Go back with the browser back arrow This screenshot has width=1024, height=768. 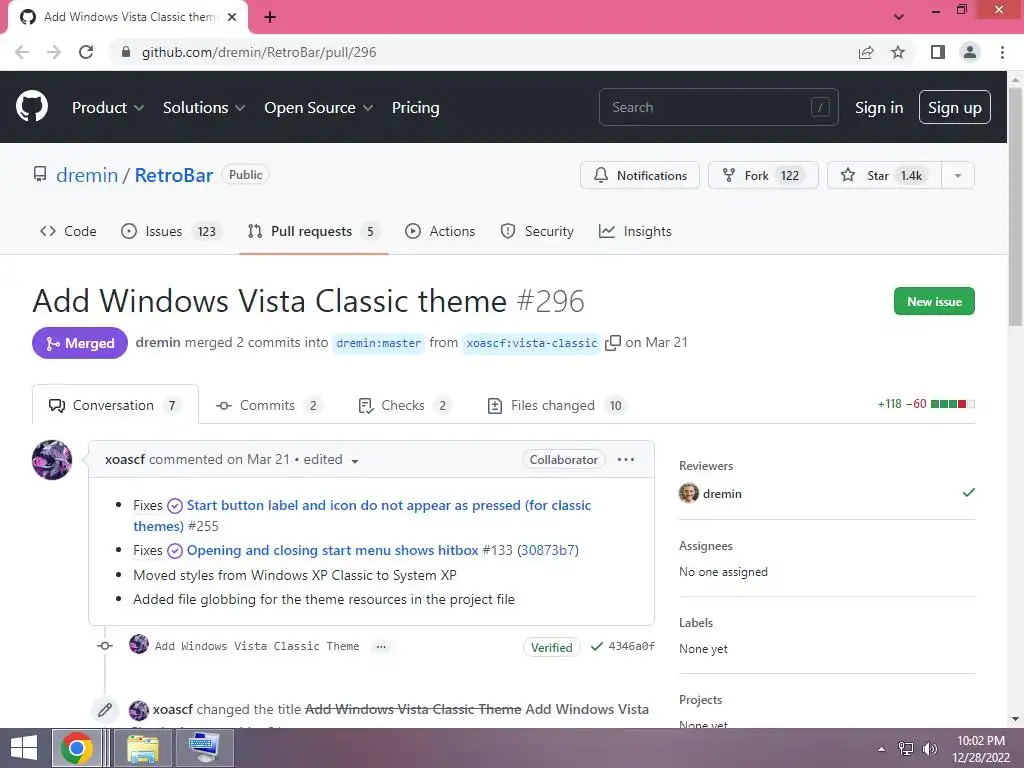(22, 52)
